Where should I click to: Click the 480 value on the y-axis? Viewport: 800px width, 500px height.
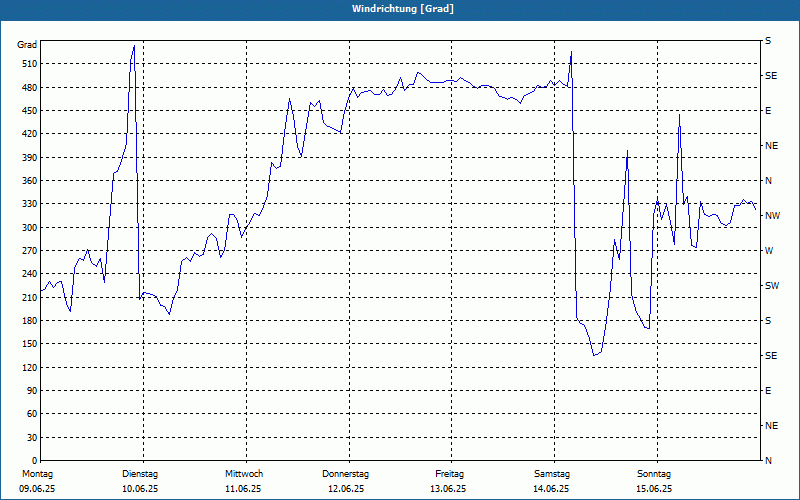tap(30, 88)
